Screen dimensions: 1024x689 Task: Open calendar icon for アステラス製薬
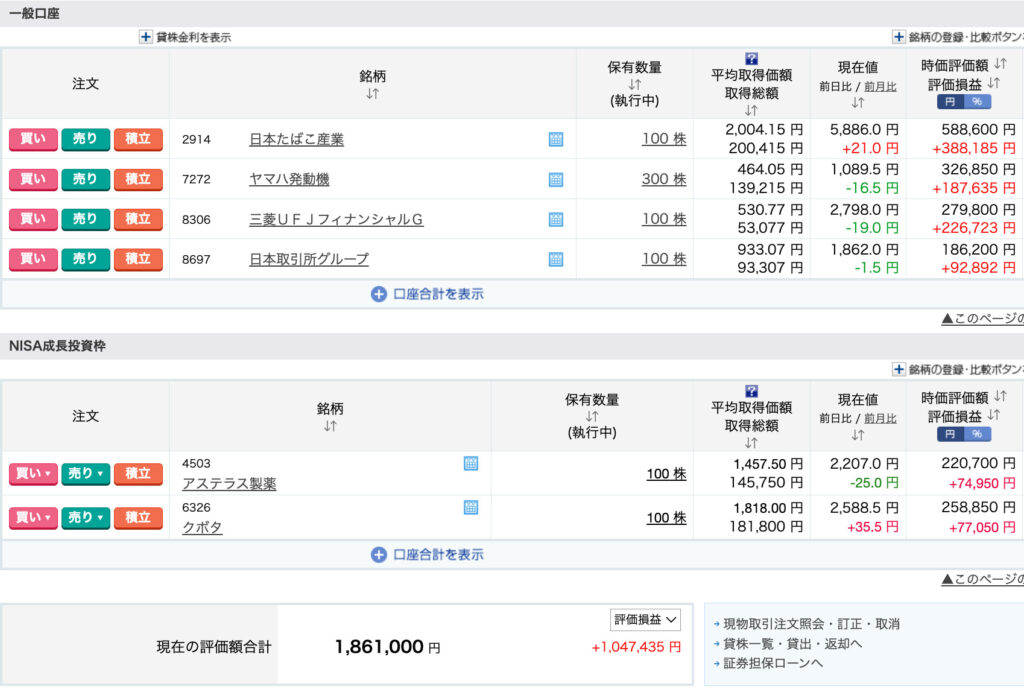click(471, 464)
